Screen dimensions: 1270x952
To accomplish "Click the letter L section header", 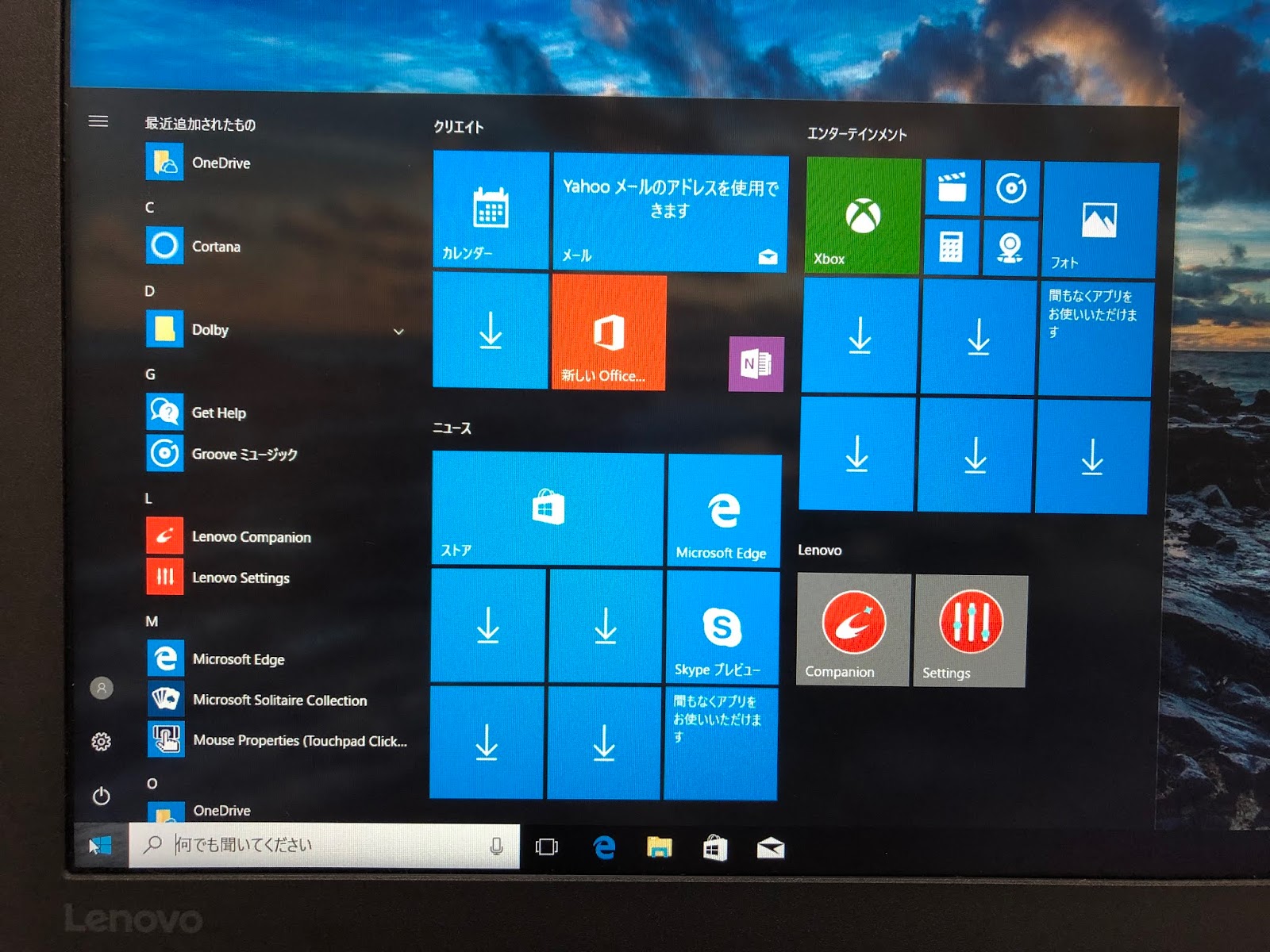I will coord(148,498).
